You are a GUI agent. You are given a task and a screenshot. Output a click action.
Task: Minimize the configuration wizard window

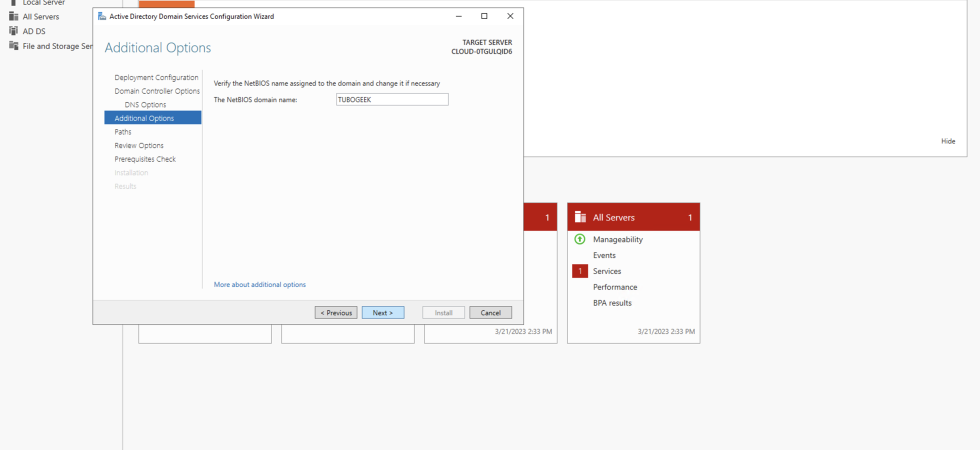[x=459, y=16]
